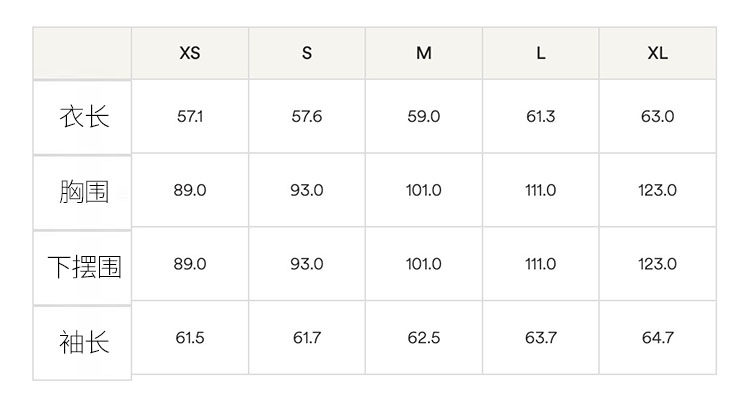Viewport: 750px width, 400px height.
Task: Select the 胸围 value 123.0 under XL
Action: [x=657, y=190]
